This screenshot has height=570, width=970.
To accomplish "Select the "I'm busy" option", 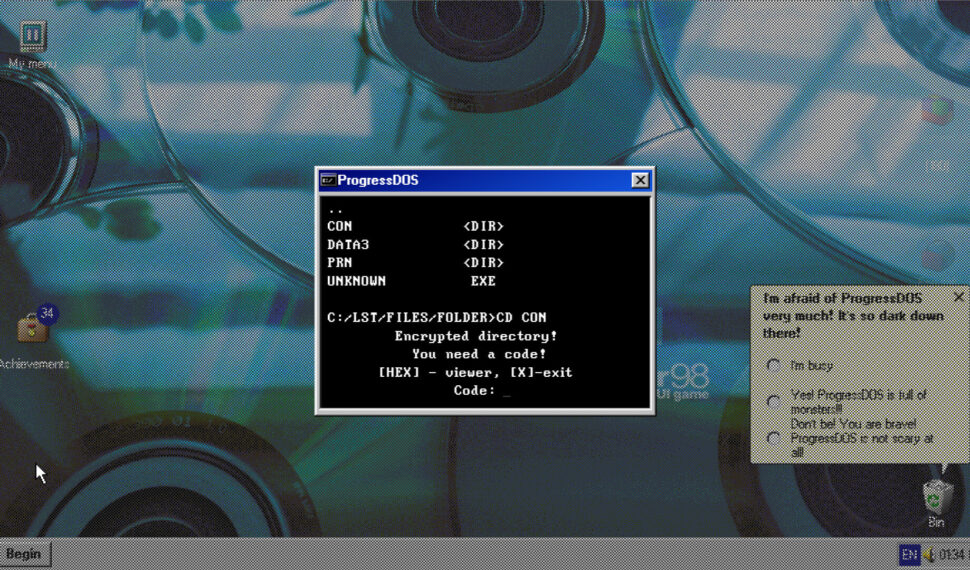I will [x=773, y=366].
